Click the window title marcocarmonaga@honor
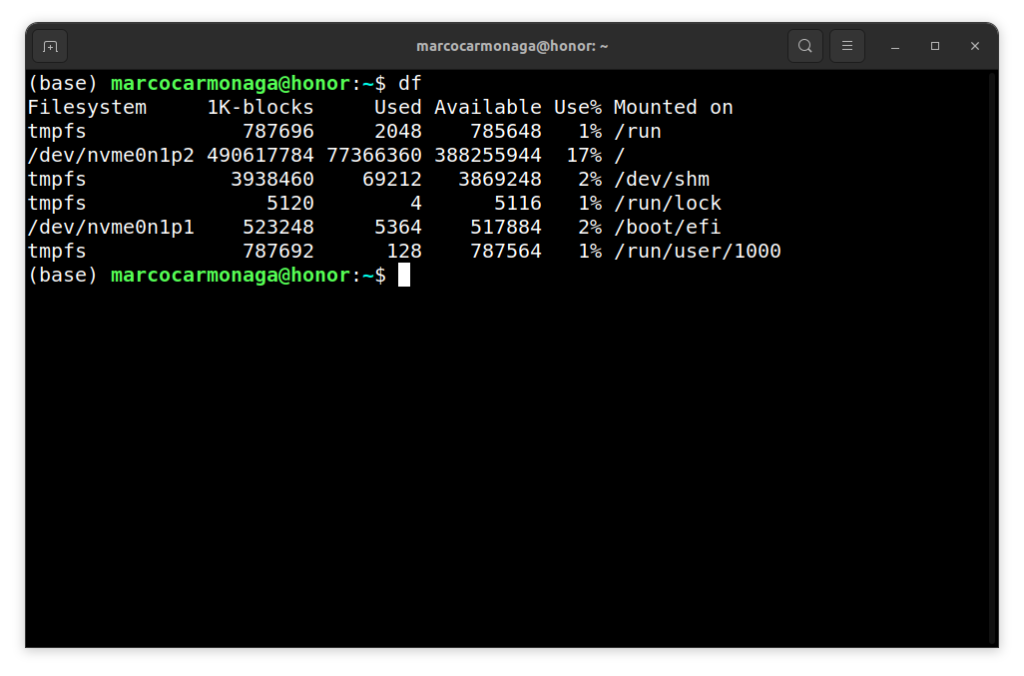The image size is (1024, 676). 512,46
